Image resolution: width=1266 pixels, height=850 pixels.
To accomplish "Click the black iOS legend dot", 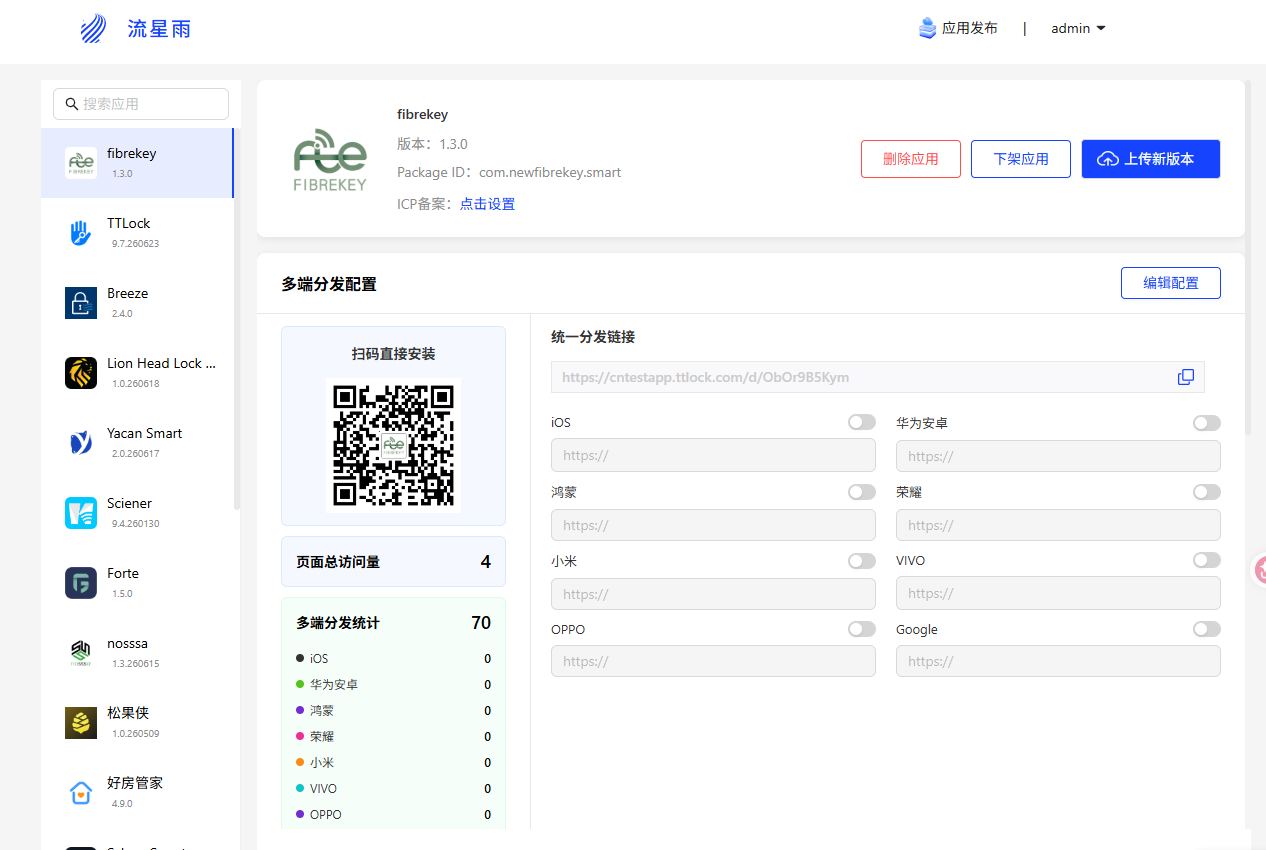I will tap(300, 658).
